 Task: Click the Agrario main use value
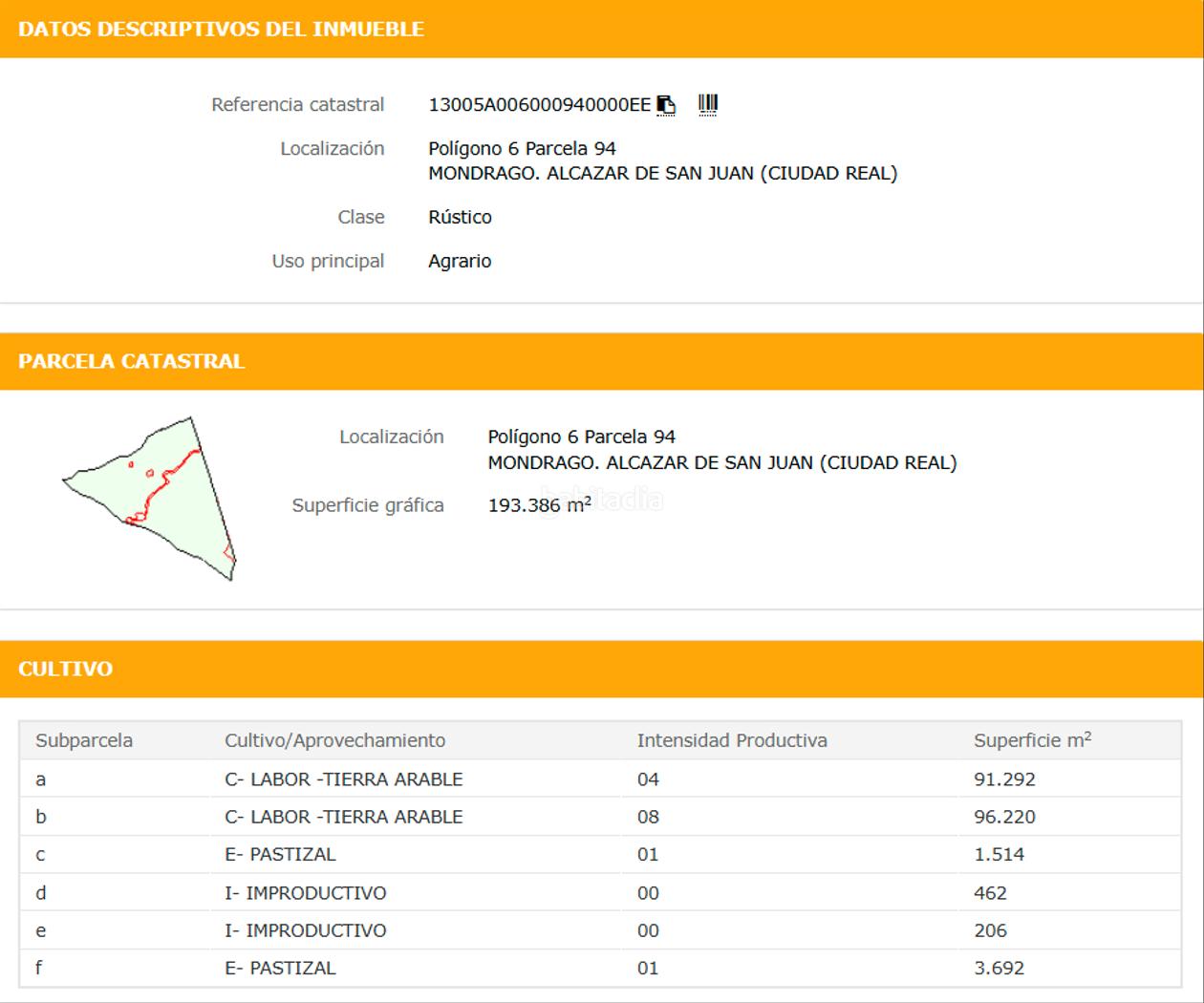pyautogui.click(x=460, y=261)
